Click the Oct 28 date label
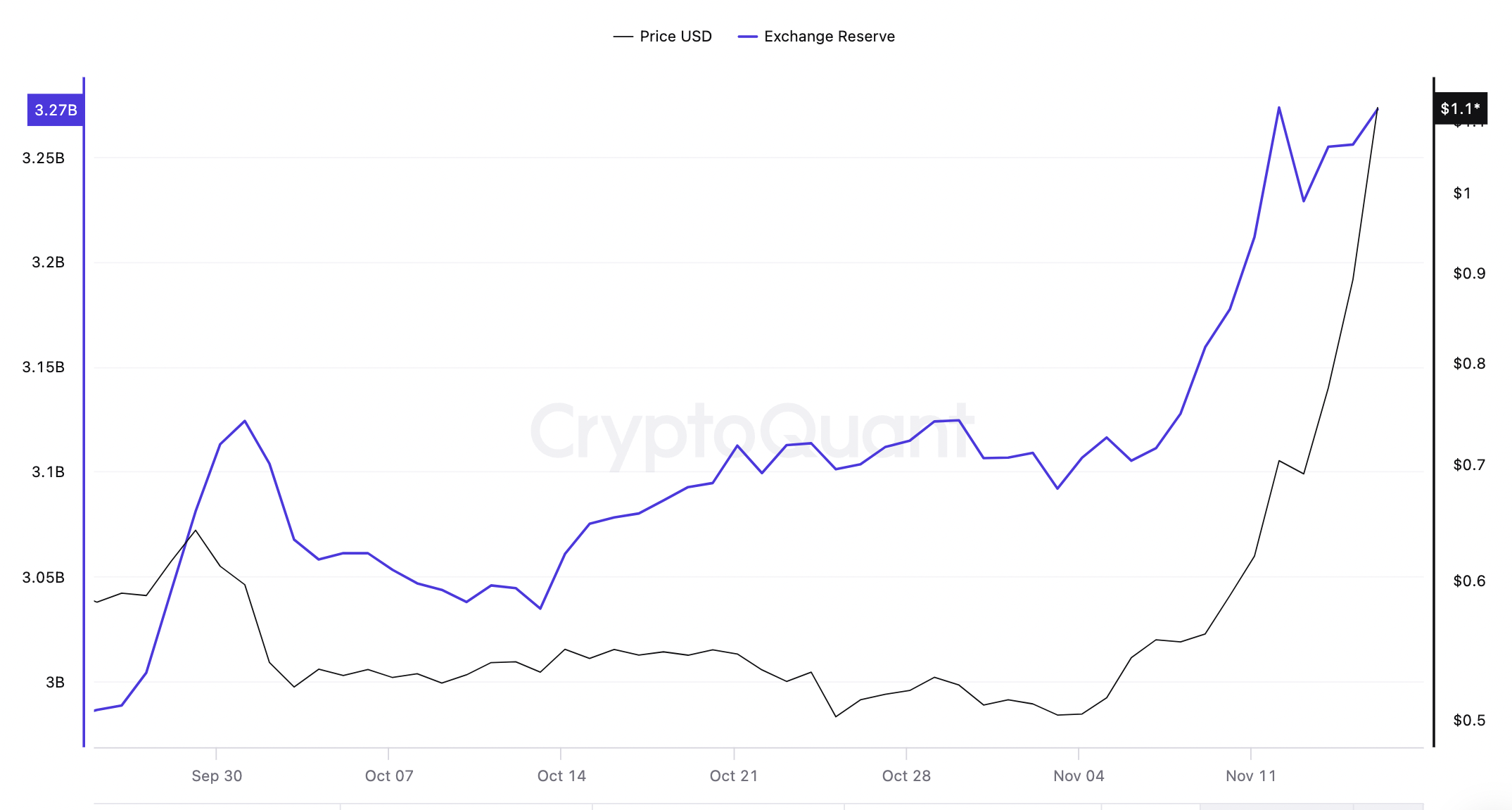 906,776
